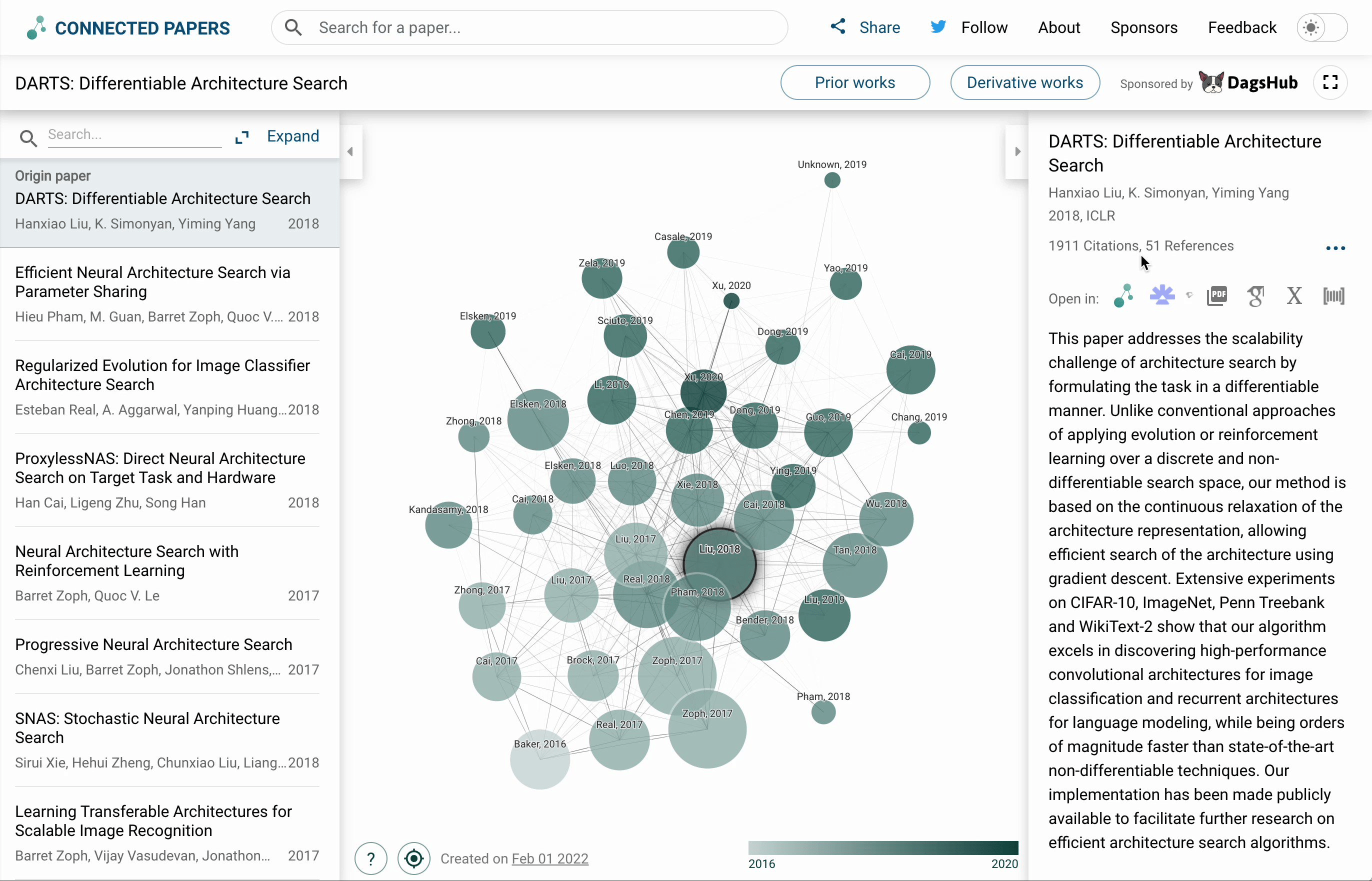Click the Derivative works button
This screenshot has height=881, width=1372.
coord(1024,83)
